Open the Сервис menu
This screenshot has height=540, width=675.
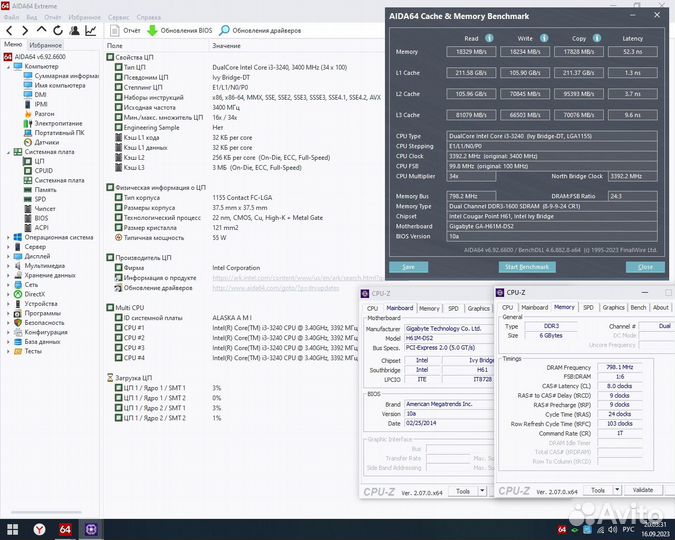[x=118, y=17]
